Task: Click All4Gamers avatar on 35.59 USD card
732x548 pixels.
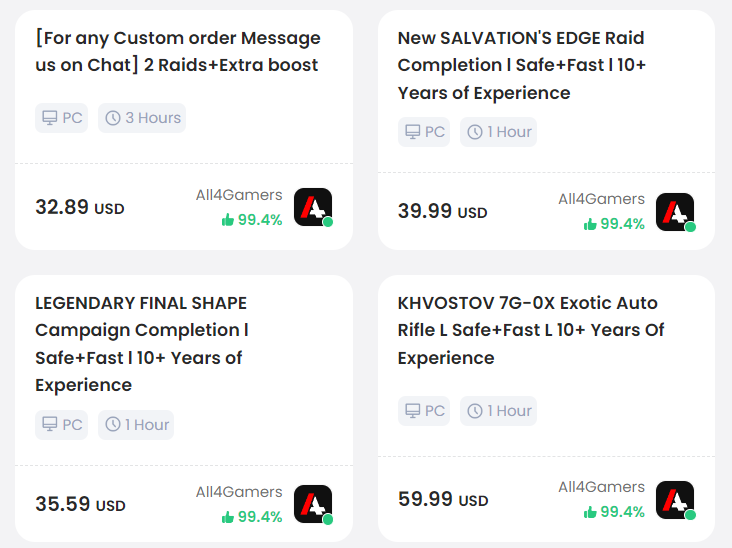Action: click(313, 504)
